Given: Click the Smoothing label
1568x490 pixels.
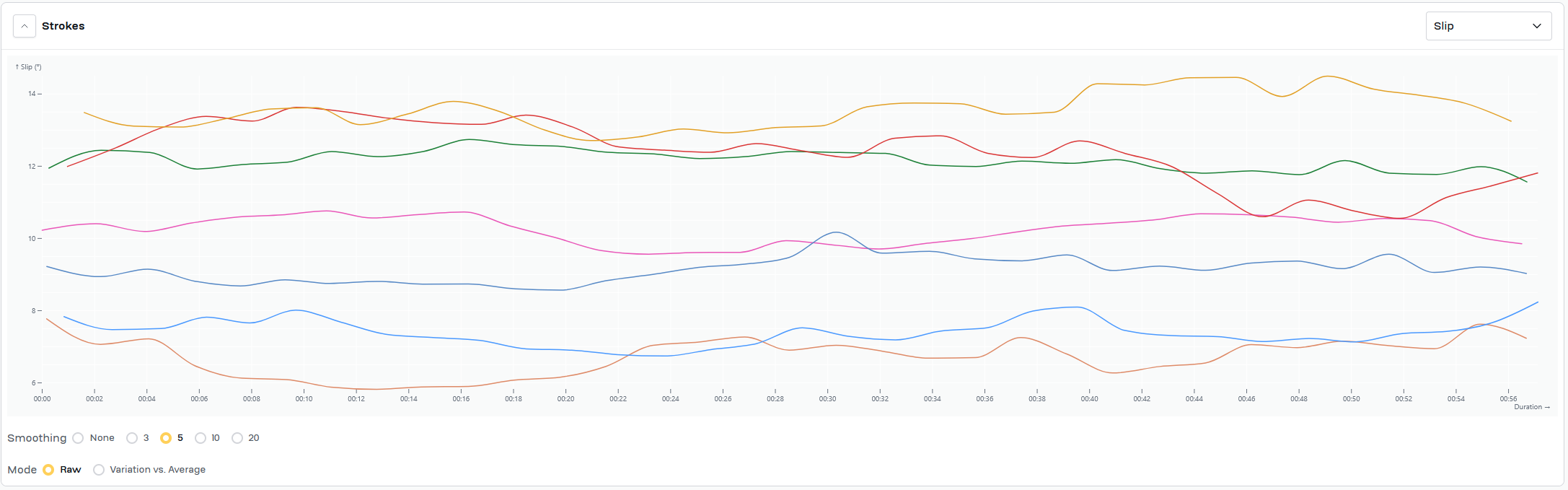Looking at the screenshot, I should click(x=37, y=438).
